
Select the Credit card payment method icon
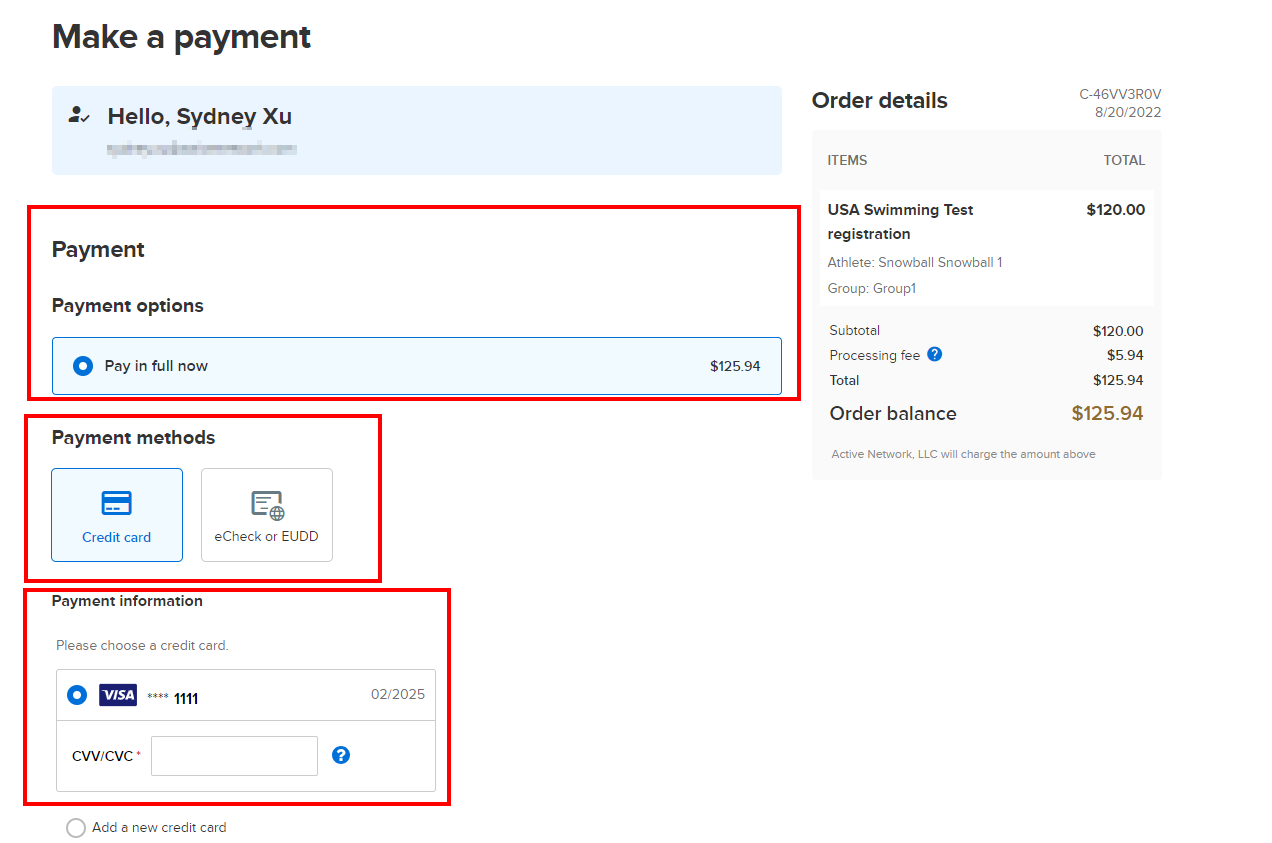[x=117, y=503]
